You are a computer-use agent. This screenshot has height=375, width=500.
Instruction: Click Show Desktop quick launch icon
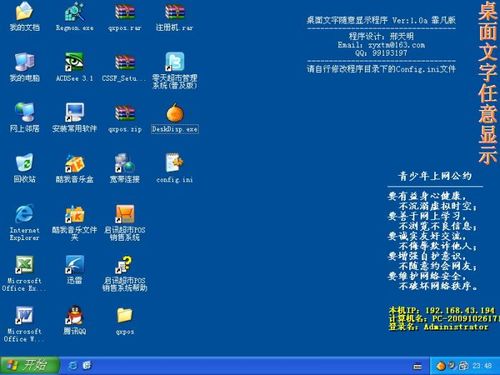pos(87,366)
